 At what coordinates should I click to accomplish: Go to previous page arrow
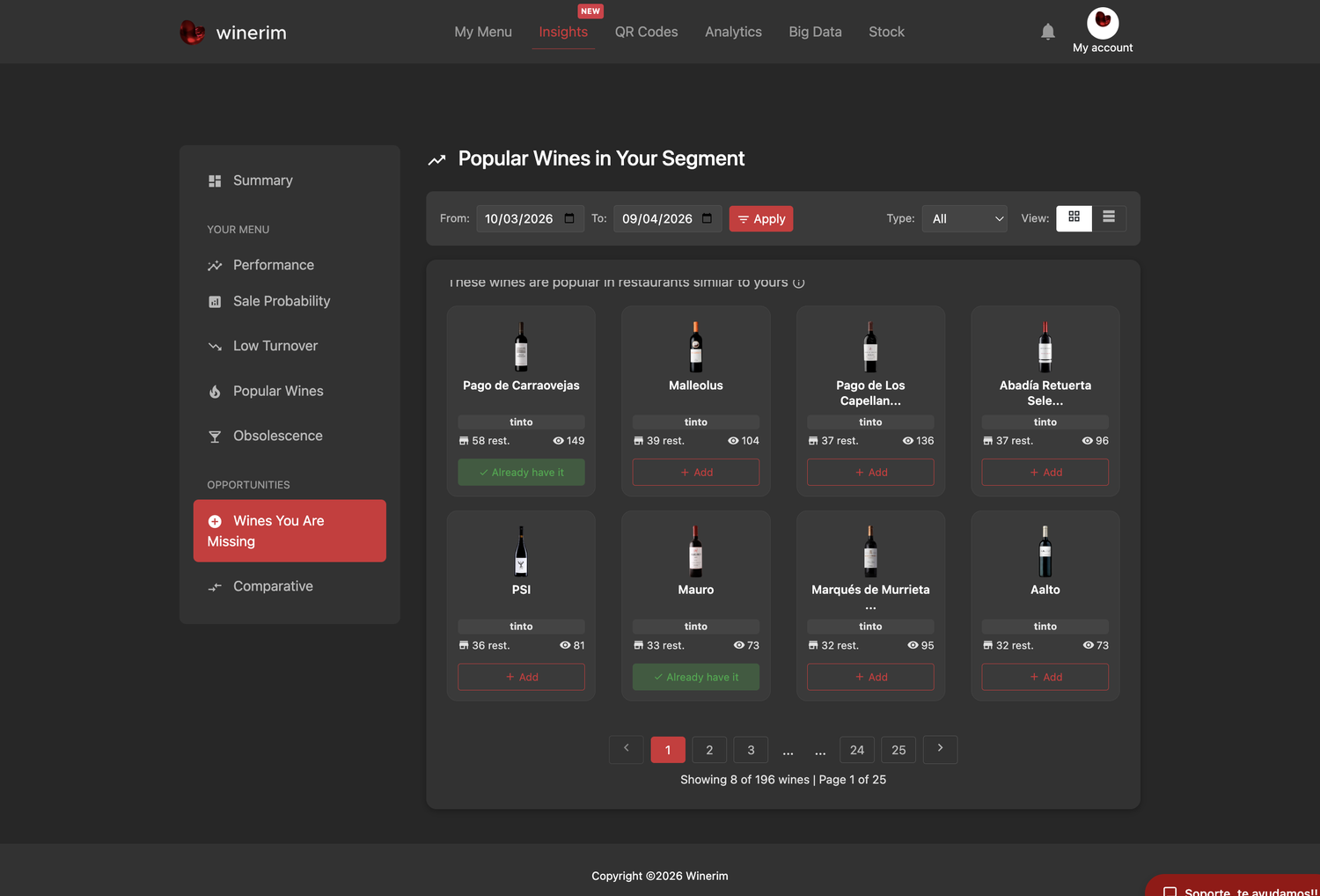click(627, 749)
